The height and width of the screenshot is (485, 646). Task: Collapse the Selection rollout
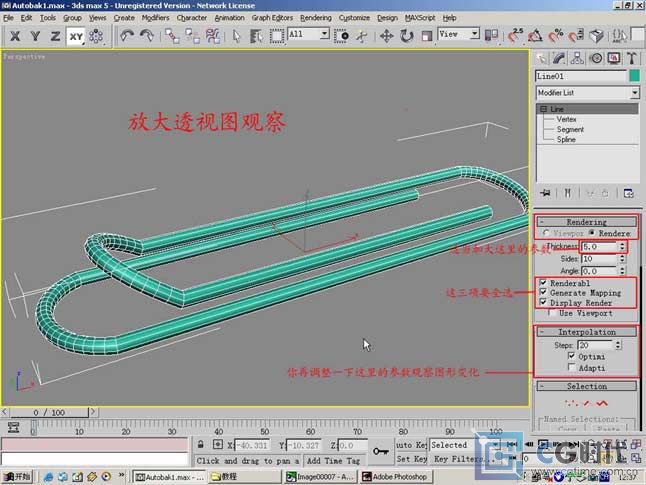pyautogui.click(x=586, y=386)
